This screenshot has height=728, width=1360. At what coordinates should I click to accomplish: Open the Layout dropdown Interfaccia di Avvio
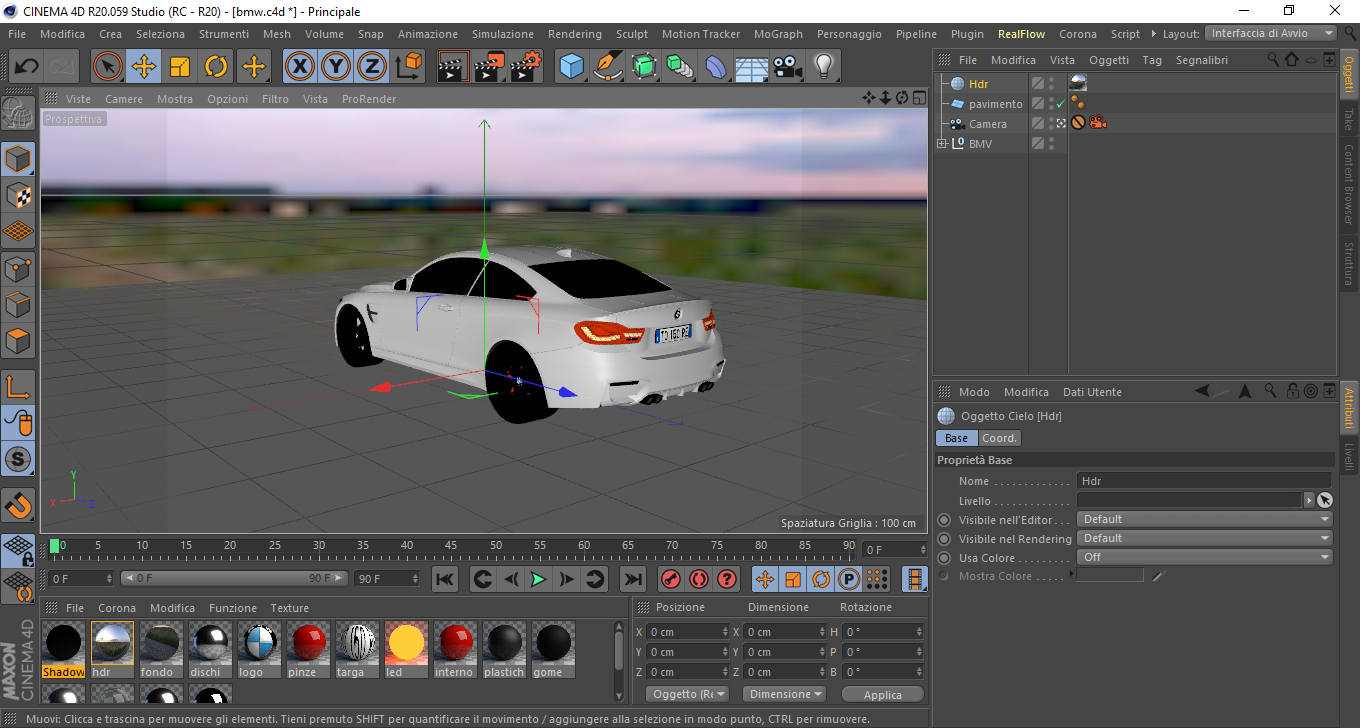[x=1271, y=33]
